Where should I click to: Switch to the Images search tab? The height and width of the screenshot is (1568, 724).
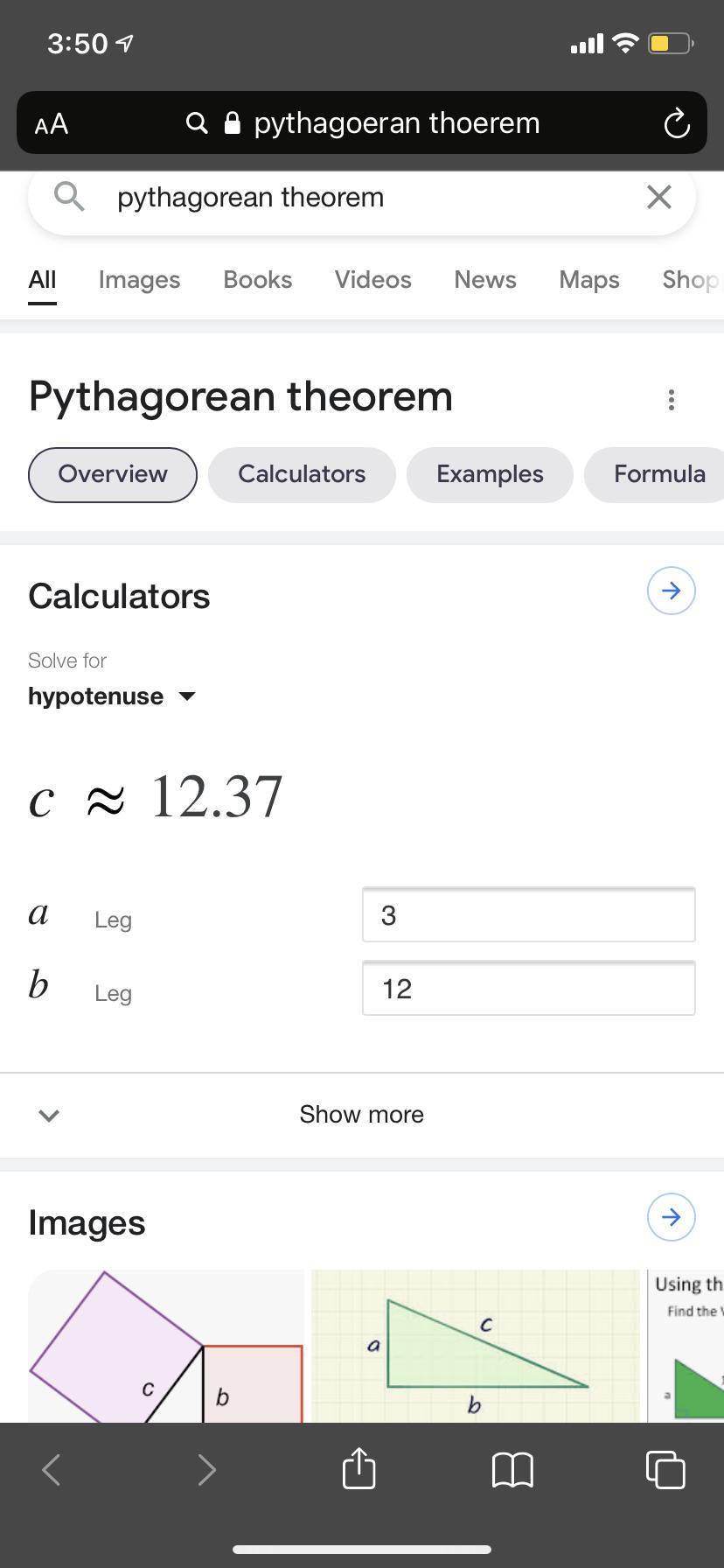139,280
